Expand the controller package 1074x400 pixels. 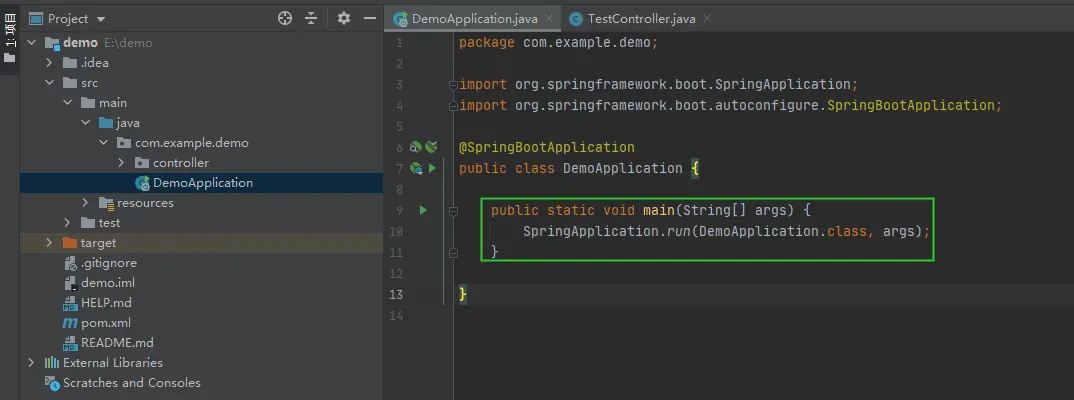point(121,163)
